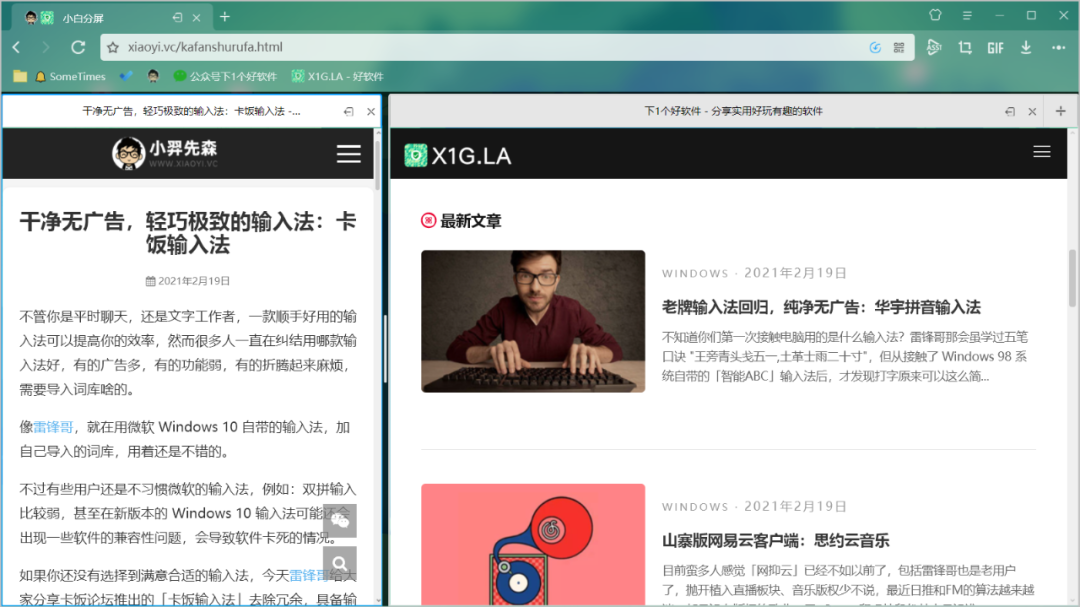
Task: Click WINDOWS category above 华宇拼音 article
Action: (695, 274)
